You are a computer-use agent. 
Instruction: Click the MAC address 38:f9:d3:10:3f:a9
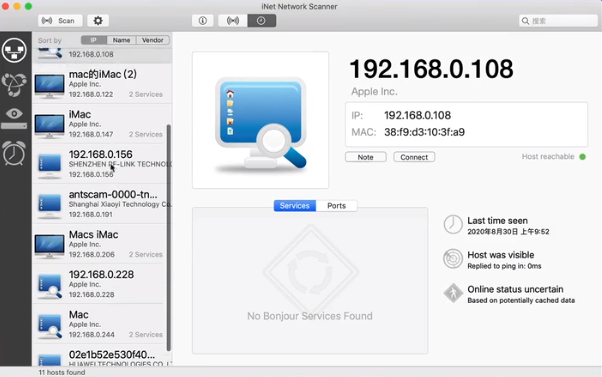click(x=424, y=132)
